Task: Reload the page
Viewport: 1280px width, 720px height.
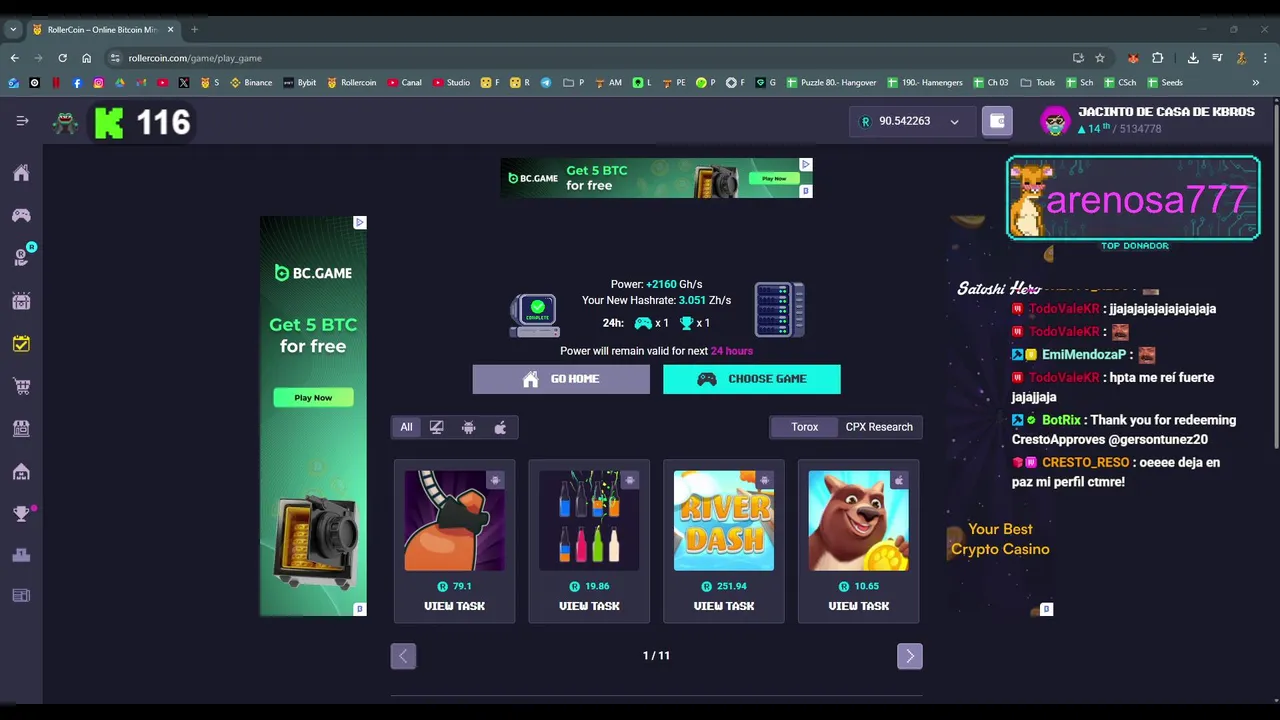Action: (x=62, y=58)
